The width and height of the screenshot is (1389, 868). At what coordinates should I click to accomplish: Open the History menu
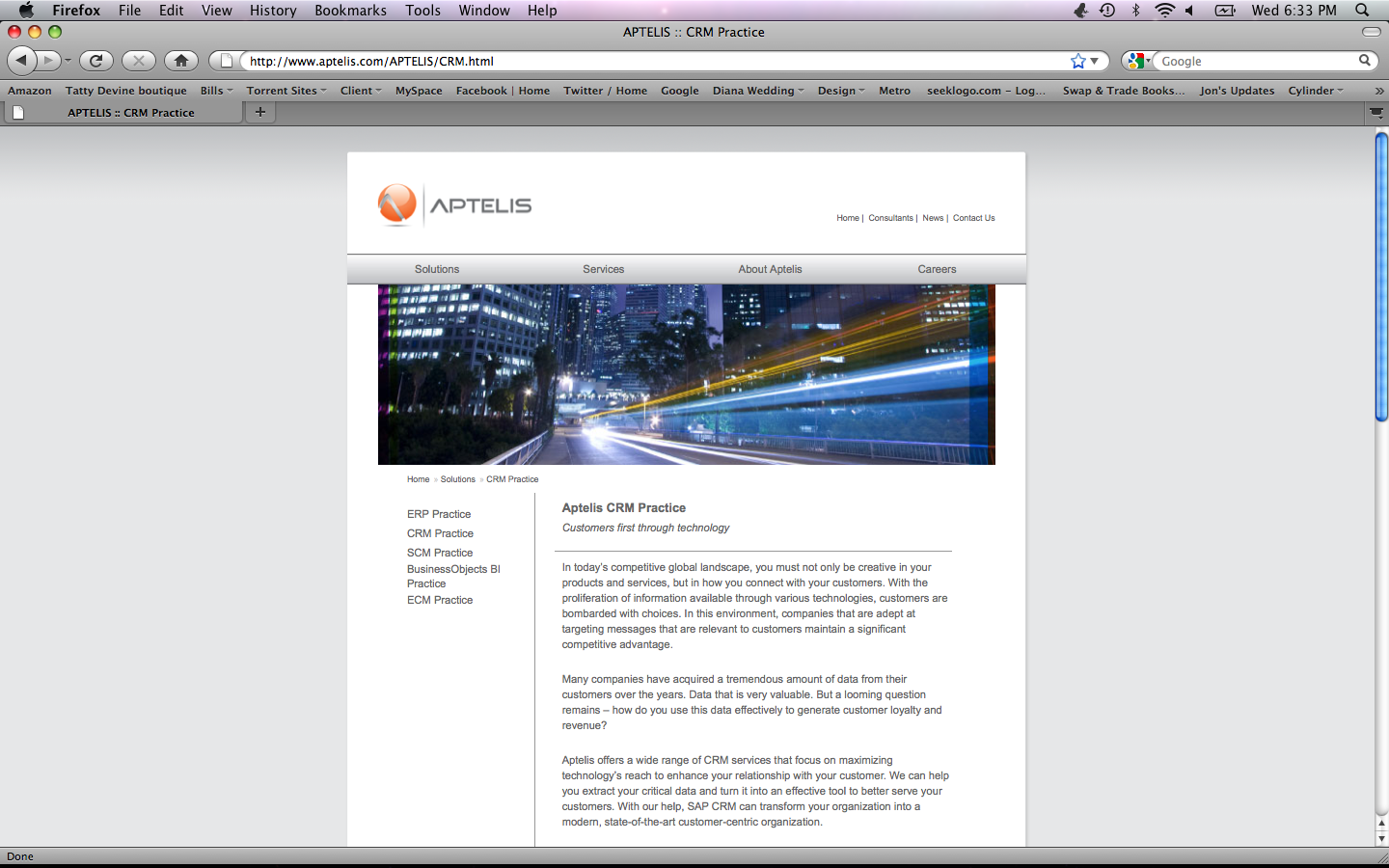(273, 10)
